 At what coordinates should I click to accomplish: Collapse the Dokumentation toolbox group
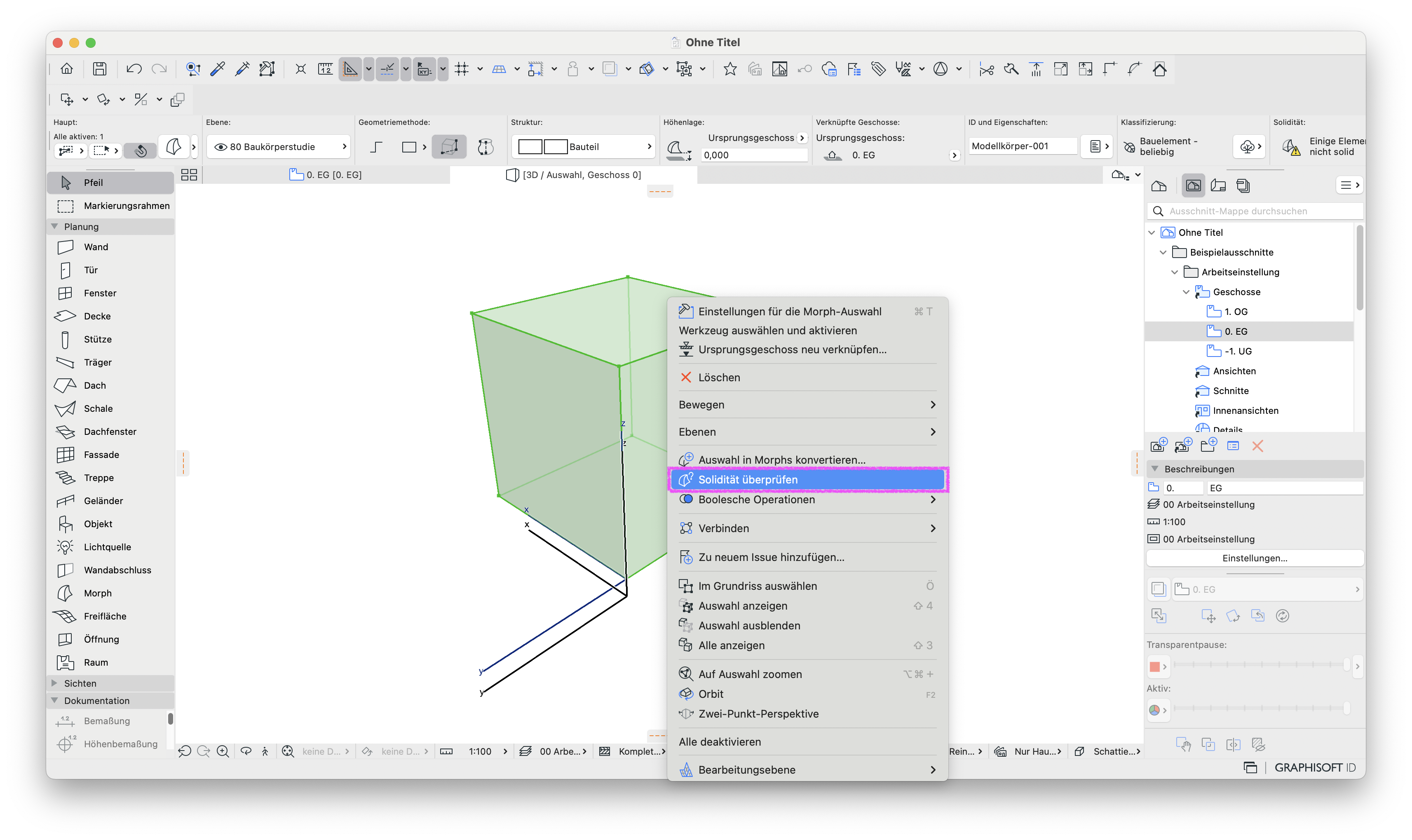point(55,701)
